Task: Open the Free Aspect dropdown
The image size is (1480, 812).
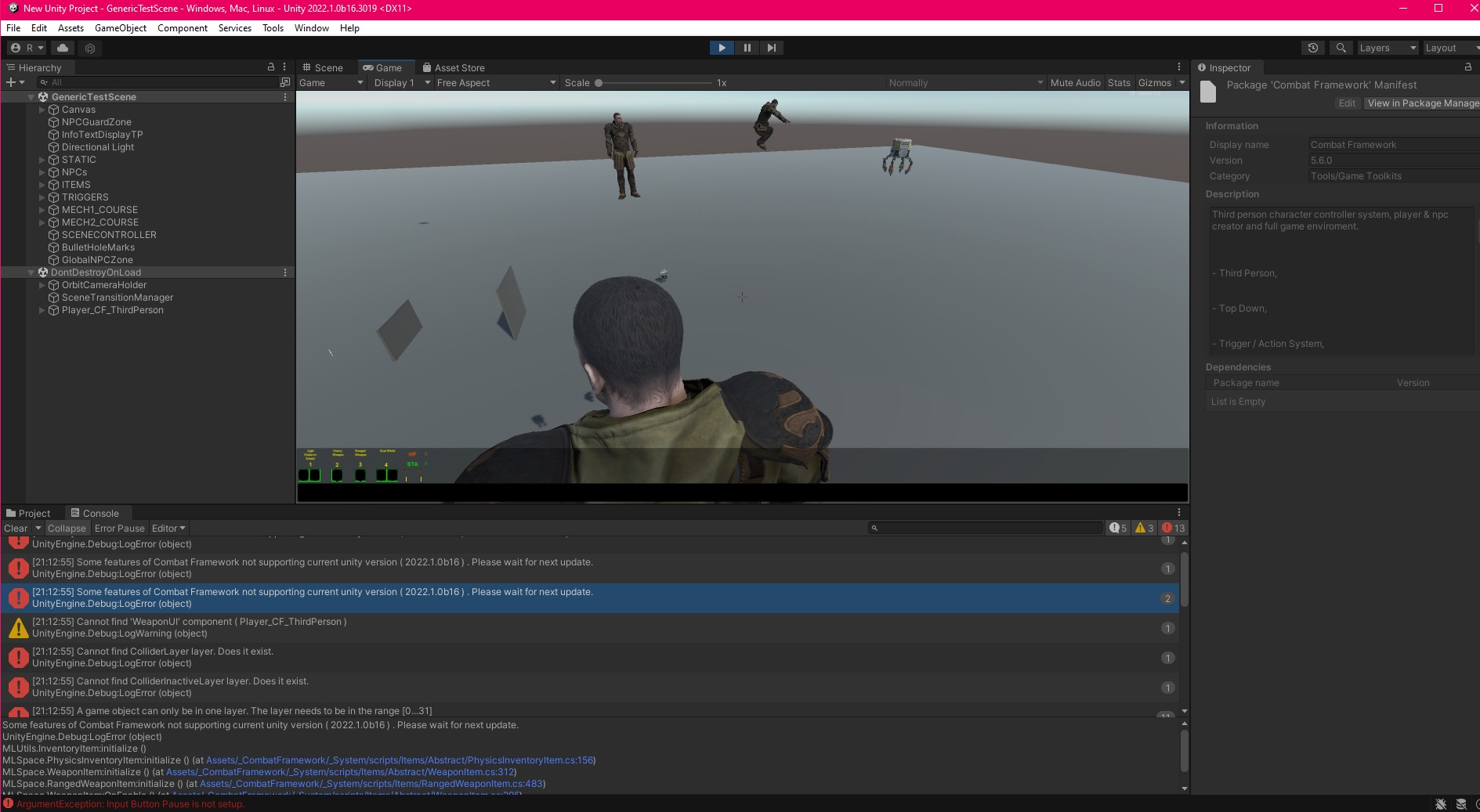Action: pyautogui.click(x=496, y=82)
